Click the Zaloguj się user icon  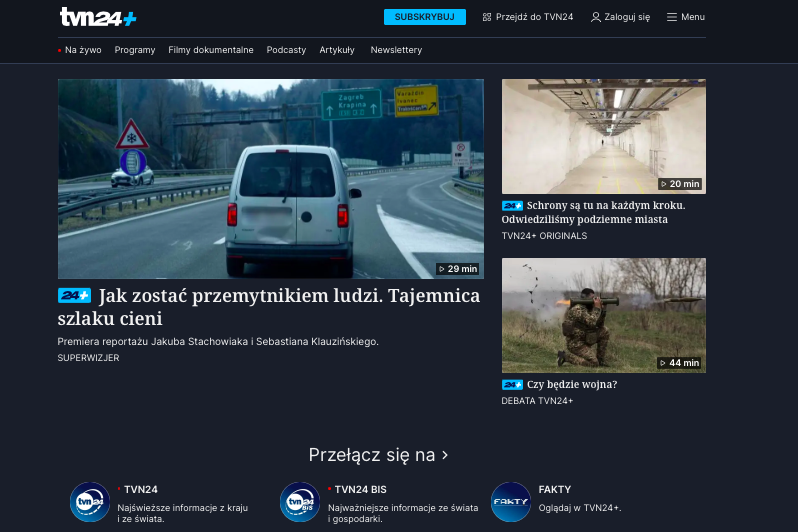pos(596,17)
